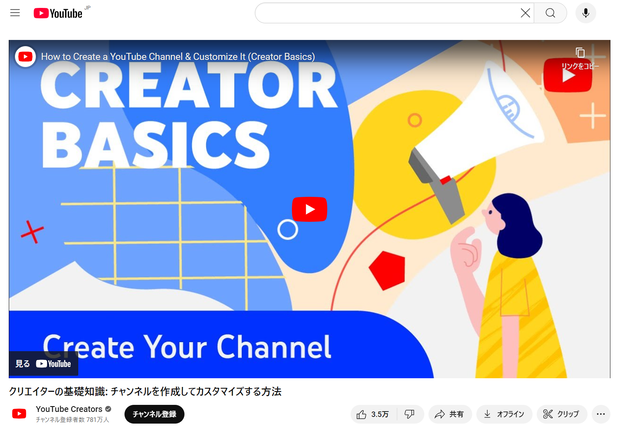620x429 pixels.
Task: Open channel avatar in video overlay
Action: pos(25,57)
